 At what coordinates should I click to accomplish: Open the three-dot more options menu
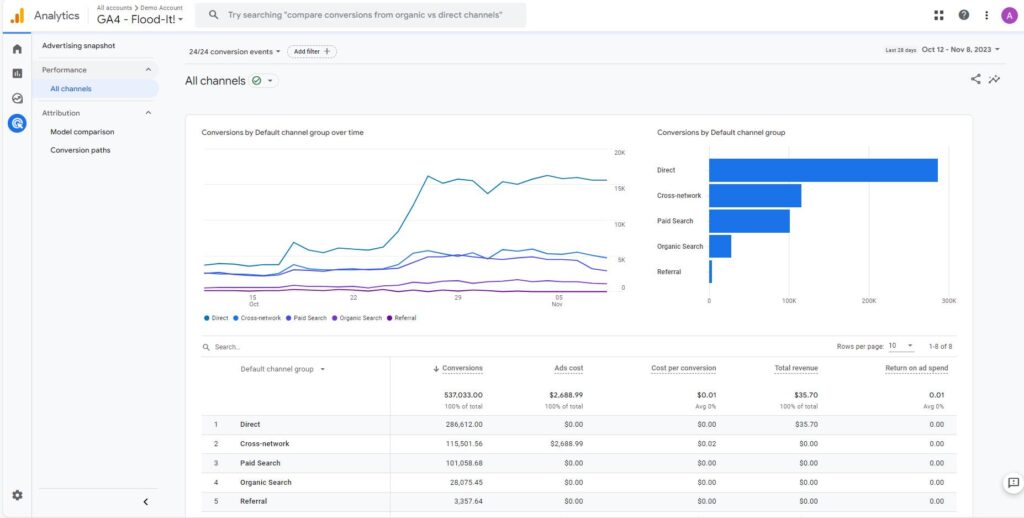coord(986,15)
